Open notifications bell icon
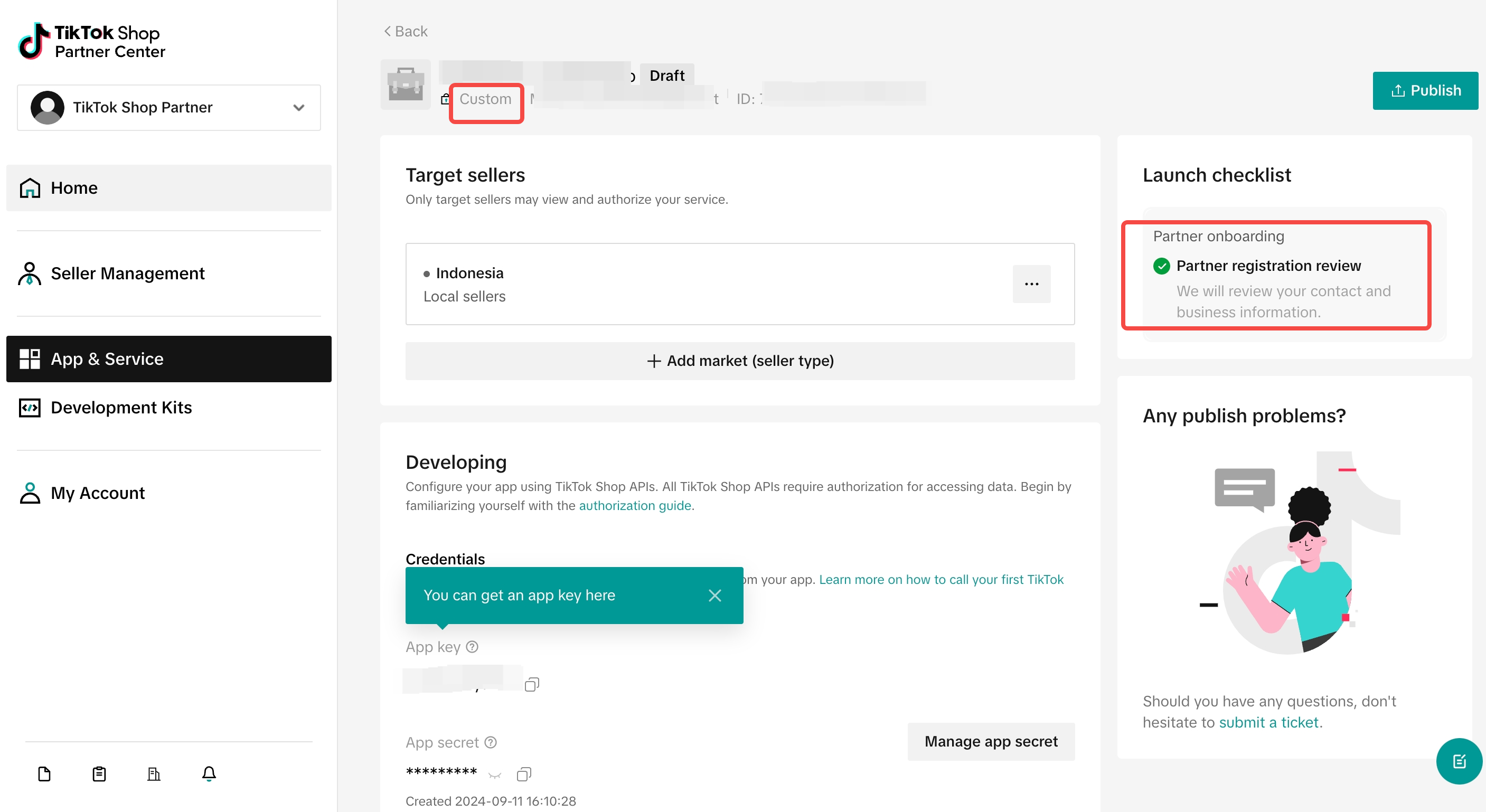Image resolution: width=1486 pixels, height=812 pixels. pyautogui.click(x=209, y=773)
